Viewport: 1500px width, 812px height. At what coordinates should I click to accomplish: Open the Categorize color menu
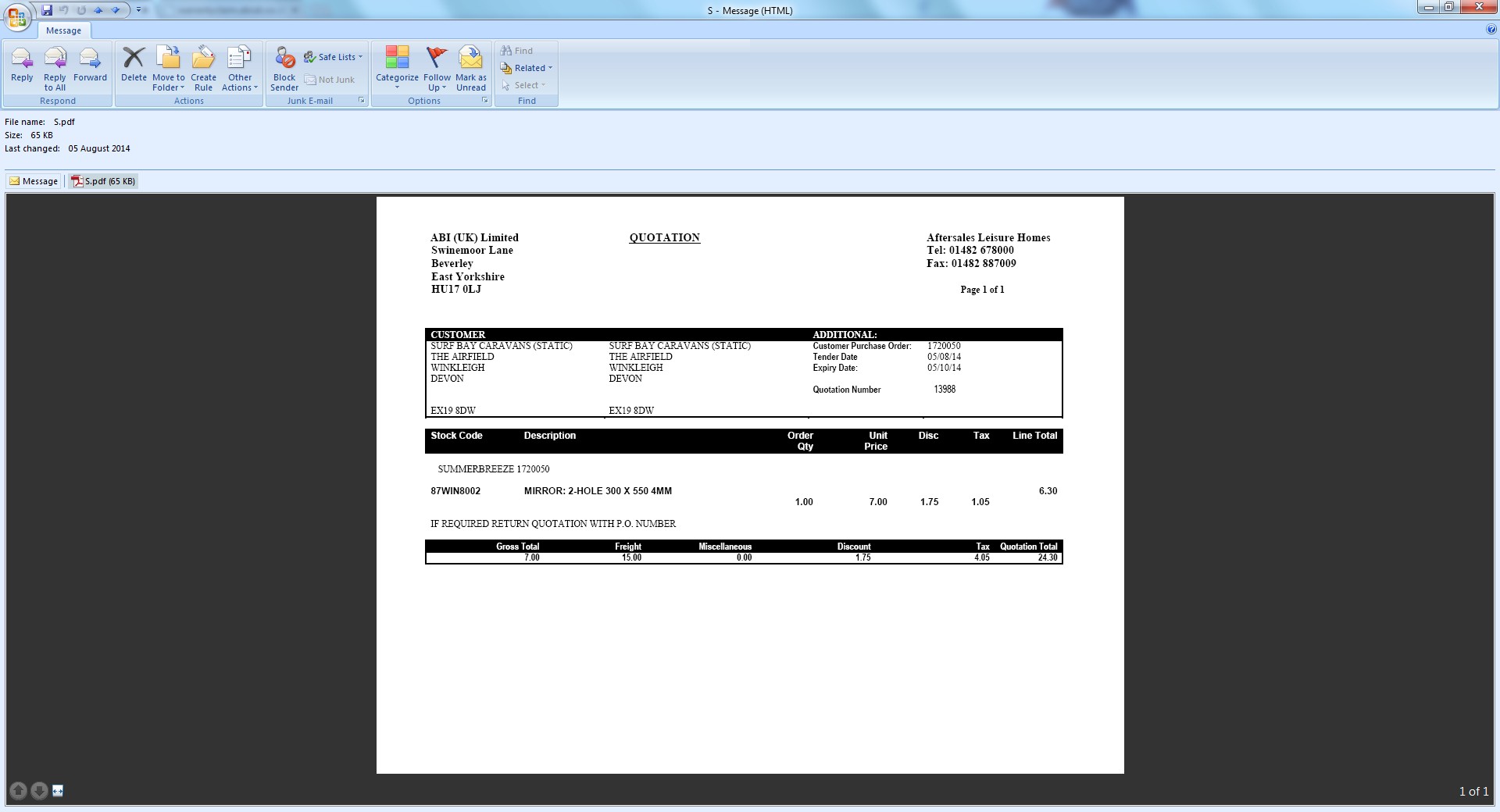pos(397,69)
